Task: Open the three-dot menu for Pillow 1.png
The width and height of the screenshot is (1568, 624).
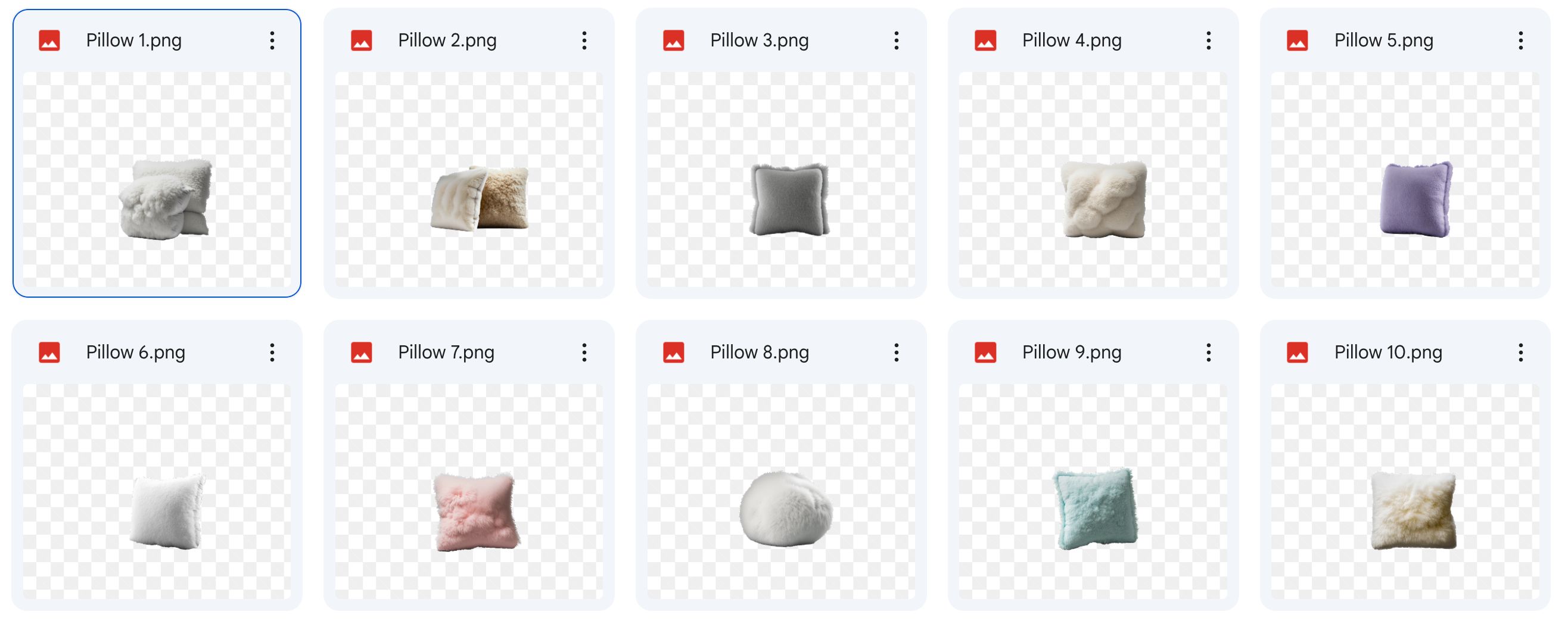Action: click(272, 40)
